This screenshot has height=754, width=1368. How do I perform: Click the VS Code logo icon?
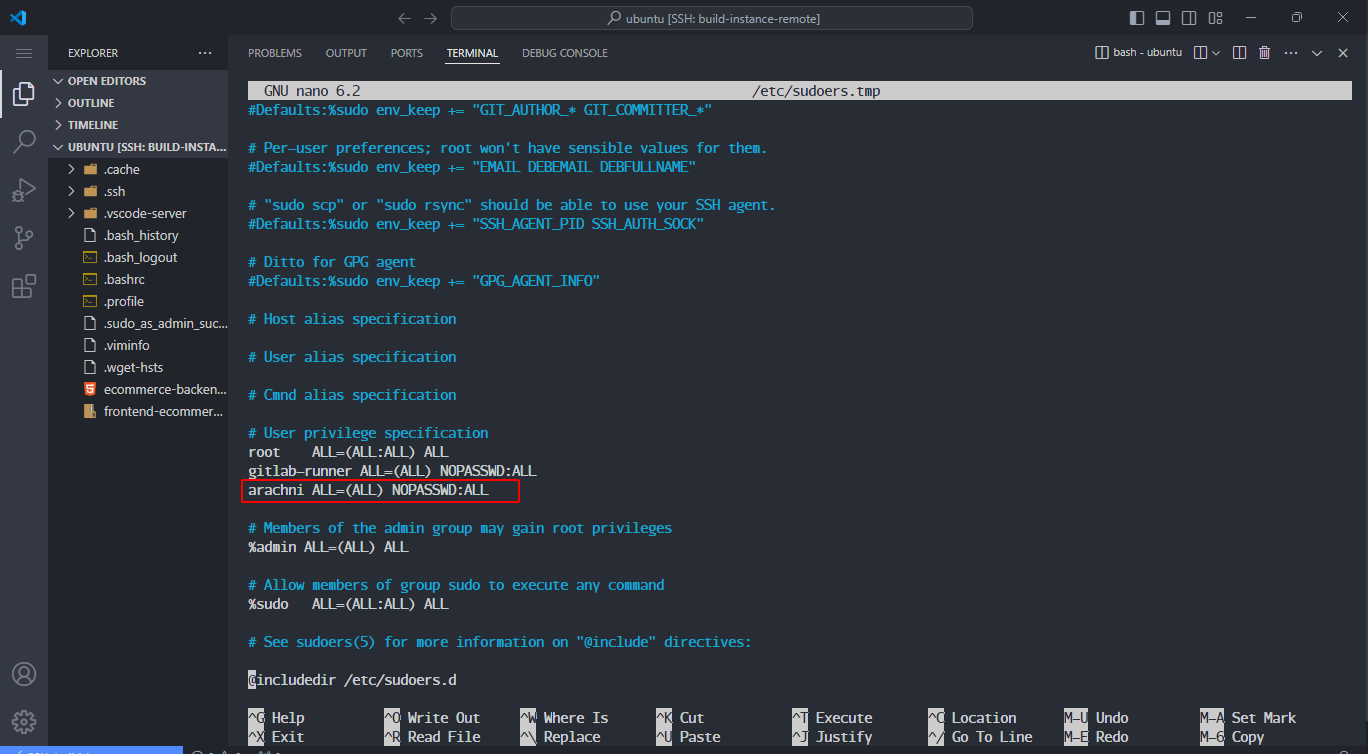coord(20,18)
